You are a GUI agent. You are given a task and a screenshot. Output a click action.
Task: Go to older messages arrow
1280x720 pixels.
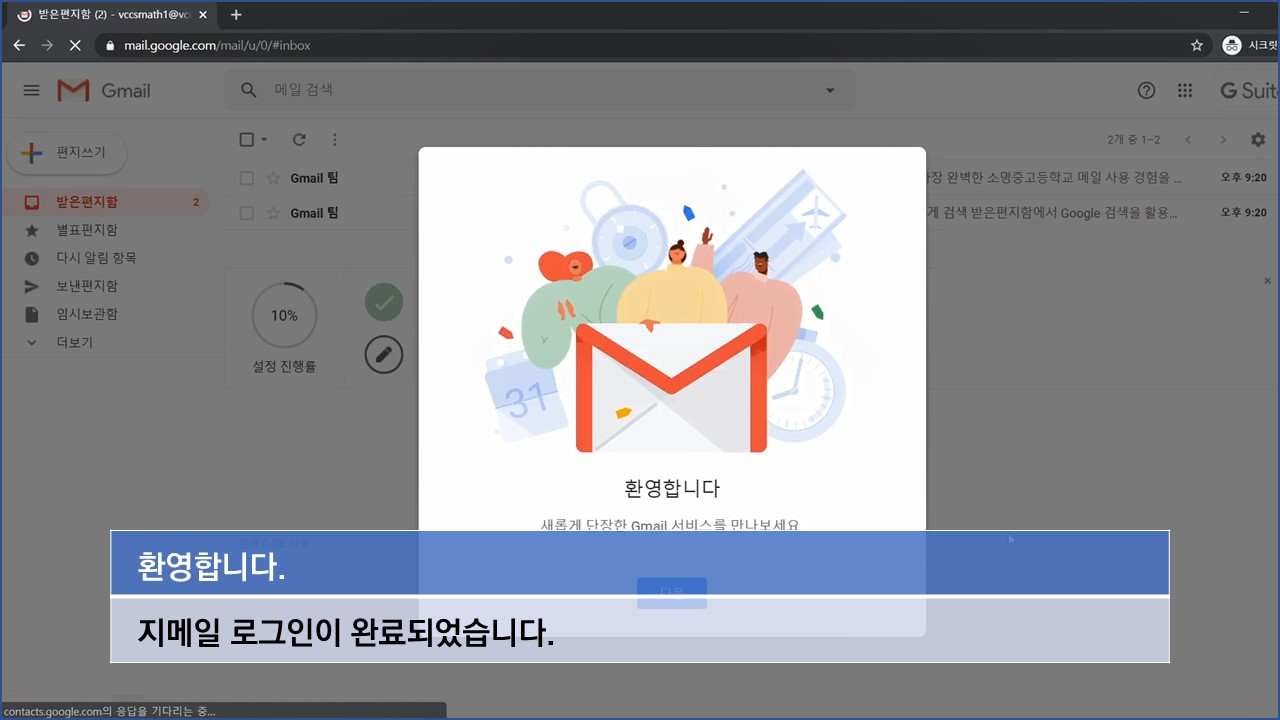[1223, 140]
